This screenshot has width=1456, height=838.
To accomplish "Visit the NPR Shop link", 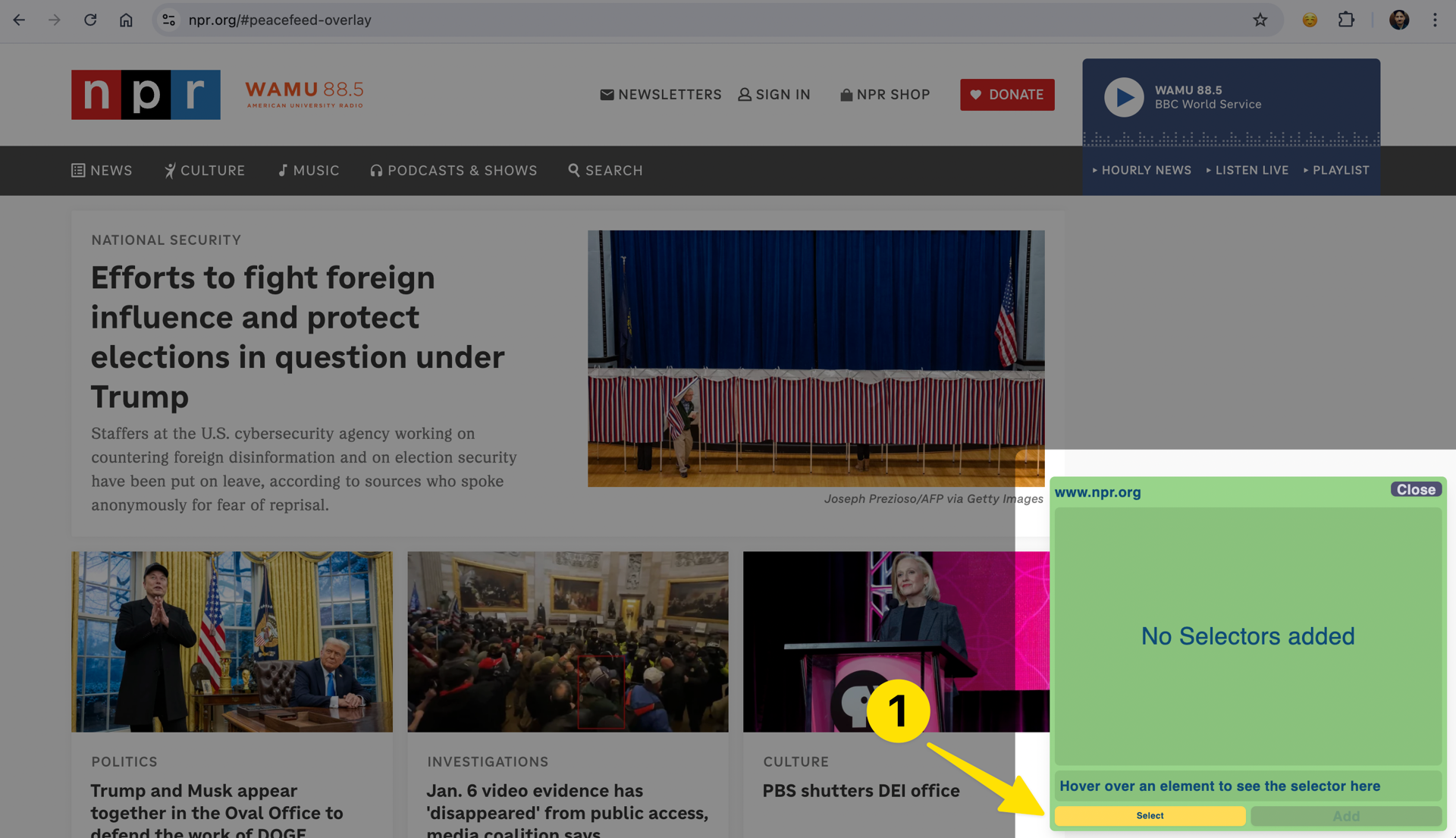I will pyautogui.click(x=885, y=95).
